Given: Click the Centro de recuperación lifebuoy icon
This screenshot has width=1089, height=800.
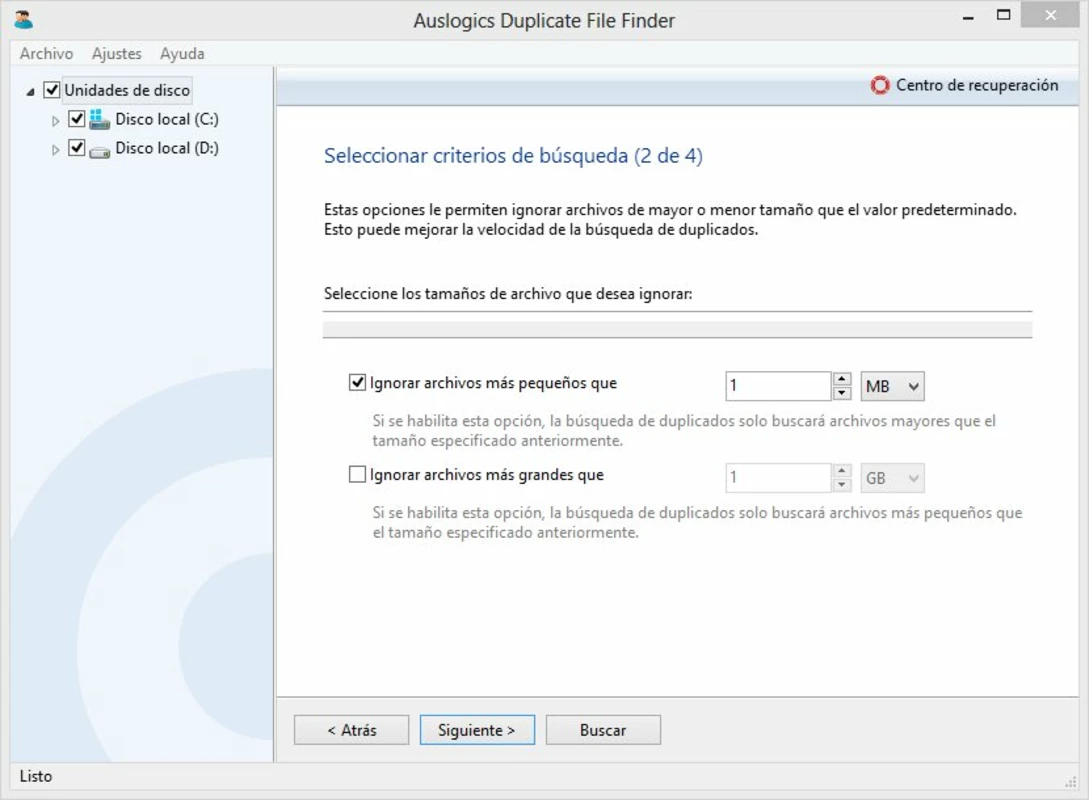Looking at the screenshot, I should tap(880, 85).
